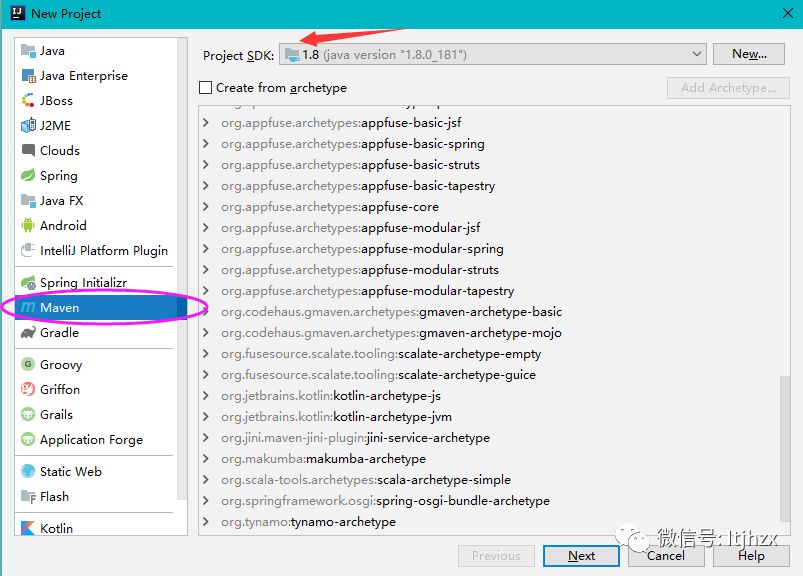Expand scalate-archetype-empty node
Image resolution: width=803 pixels, height=576 pixels.
click(x=206, y=353)
